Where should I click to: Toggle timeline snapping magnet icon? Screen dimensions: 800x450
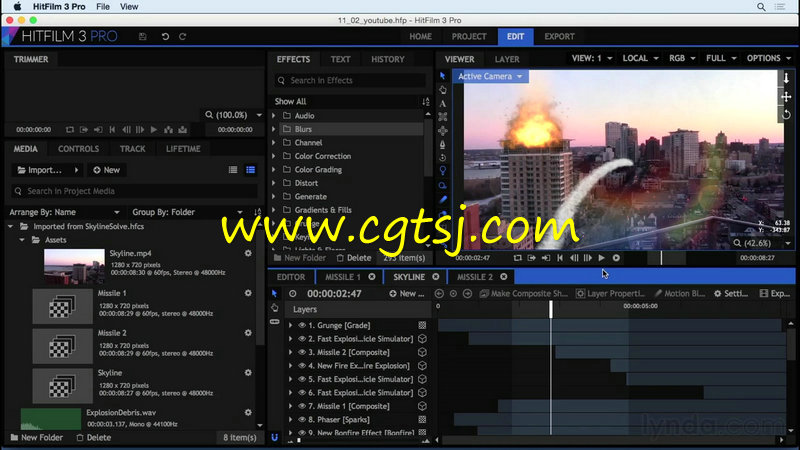pyautogui.click(x=274, y=437)
